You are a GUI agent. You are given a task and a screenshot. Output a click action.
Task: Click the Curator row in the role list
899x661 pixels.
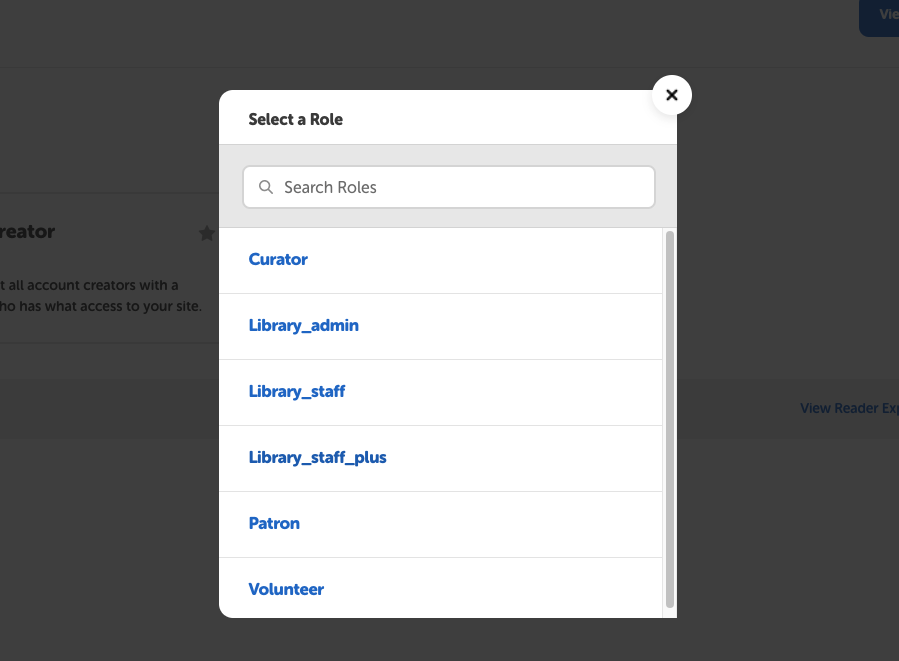pos(440,259)
